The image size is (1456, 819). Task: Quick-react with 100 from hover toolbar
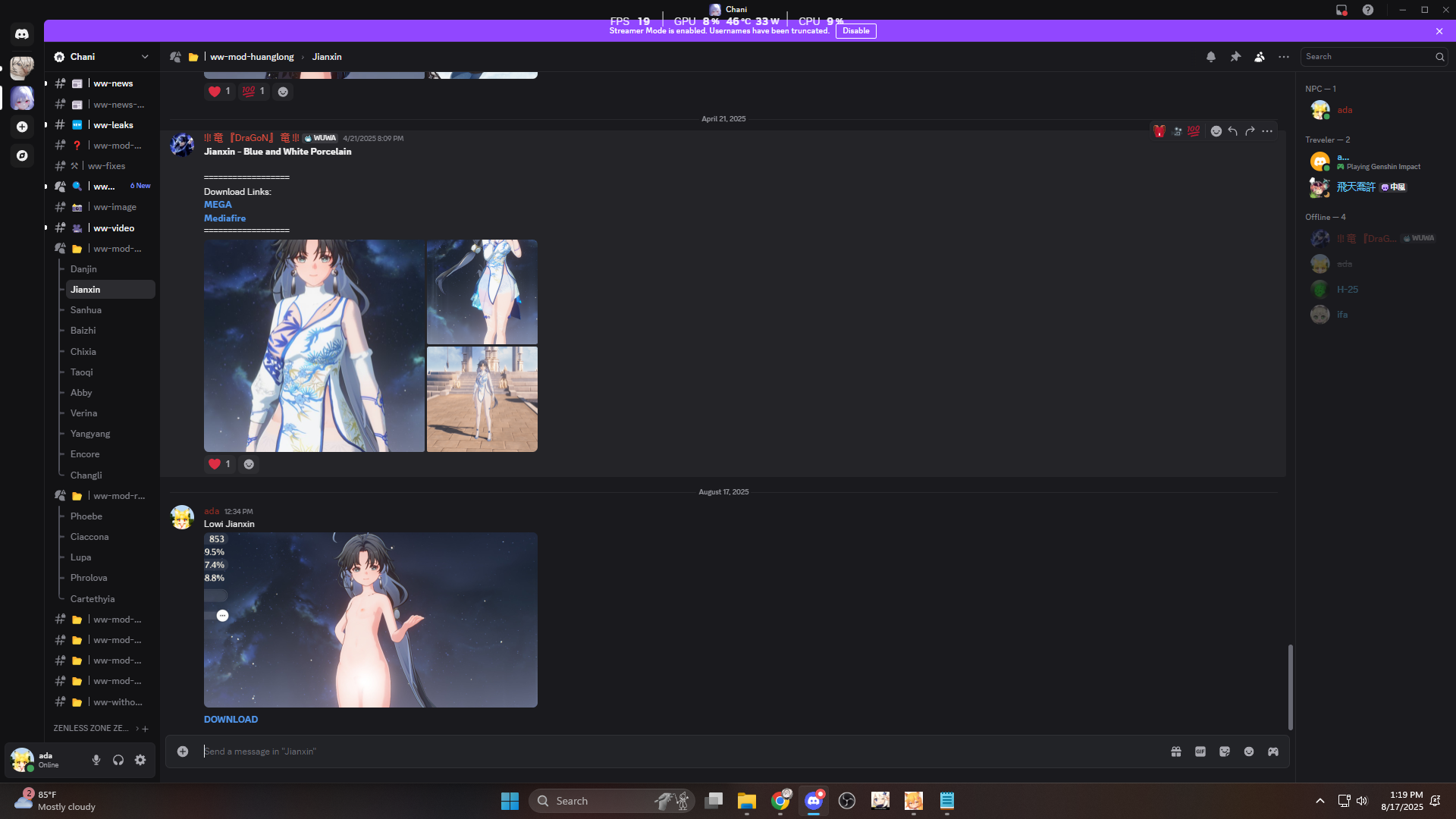(x=1194, y=131)
